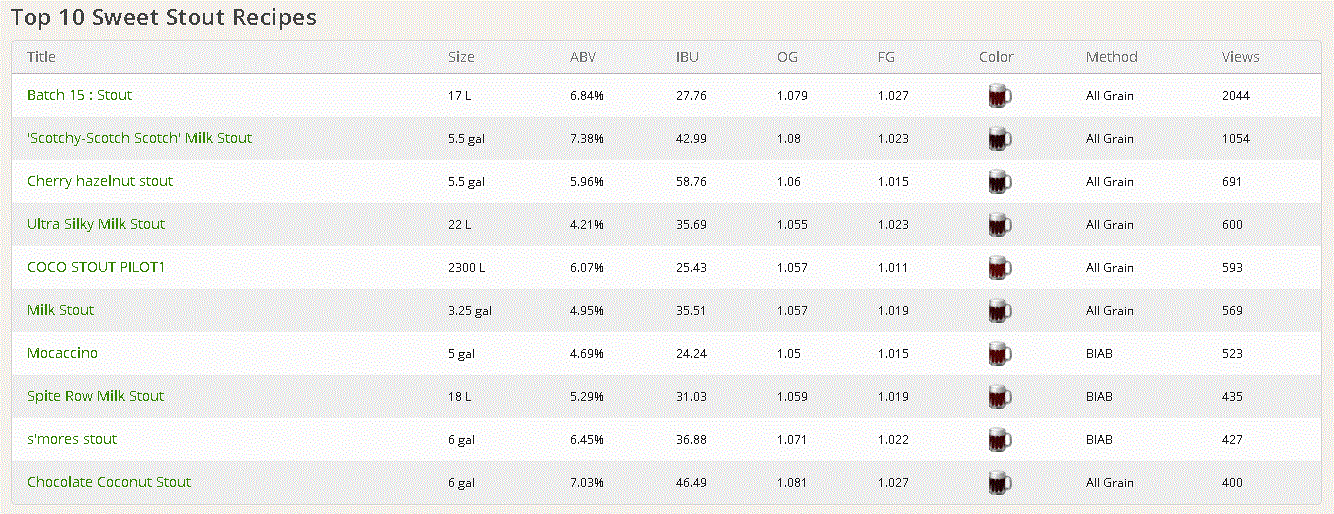The width and height of the screenshot is (1334, 514).
Task: Click the beer mug icon in Spite Row Milk Stout row
Action: point(999,397)
